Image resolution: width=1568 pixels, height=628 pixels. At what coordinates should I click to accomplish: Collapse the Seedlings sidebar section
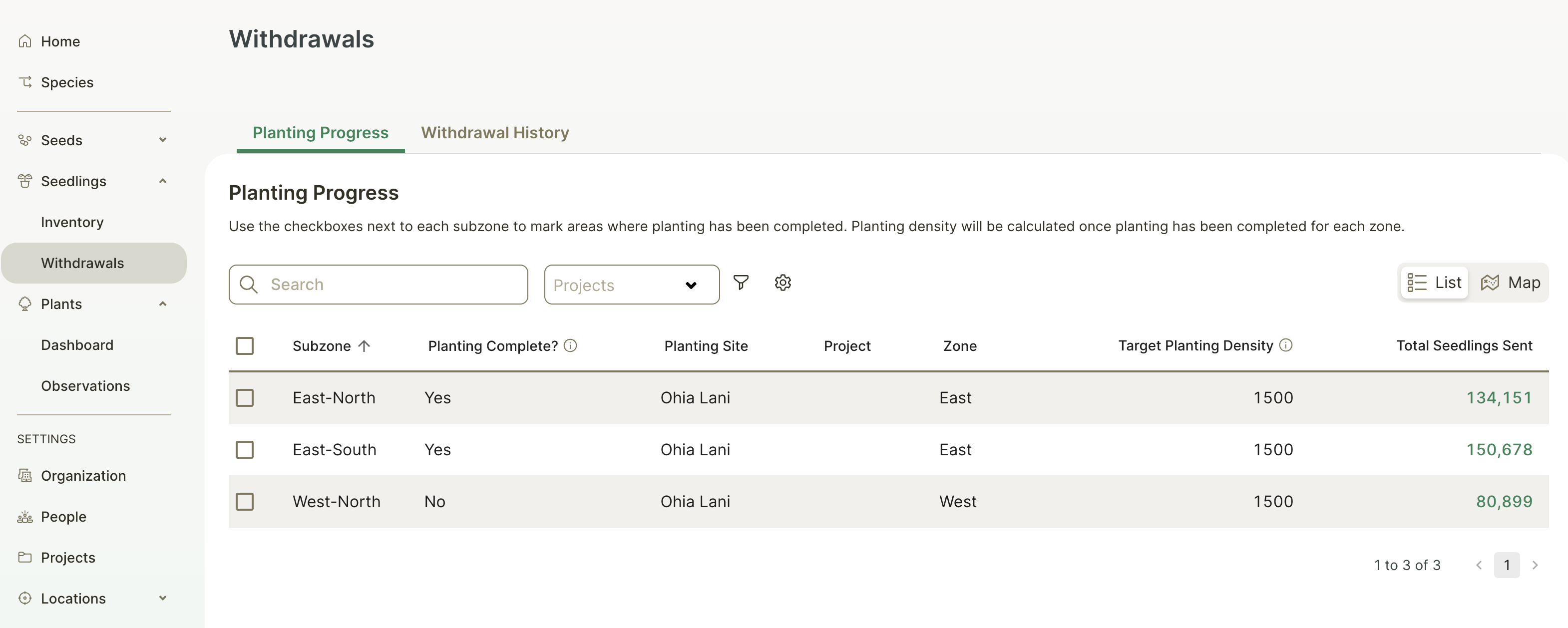click(x=162, y=181)
